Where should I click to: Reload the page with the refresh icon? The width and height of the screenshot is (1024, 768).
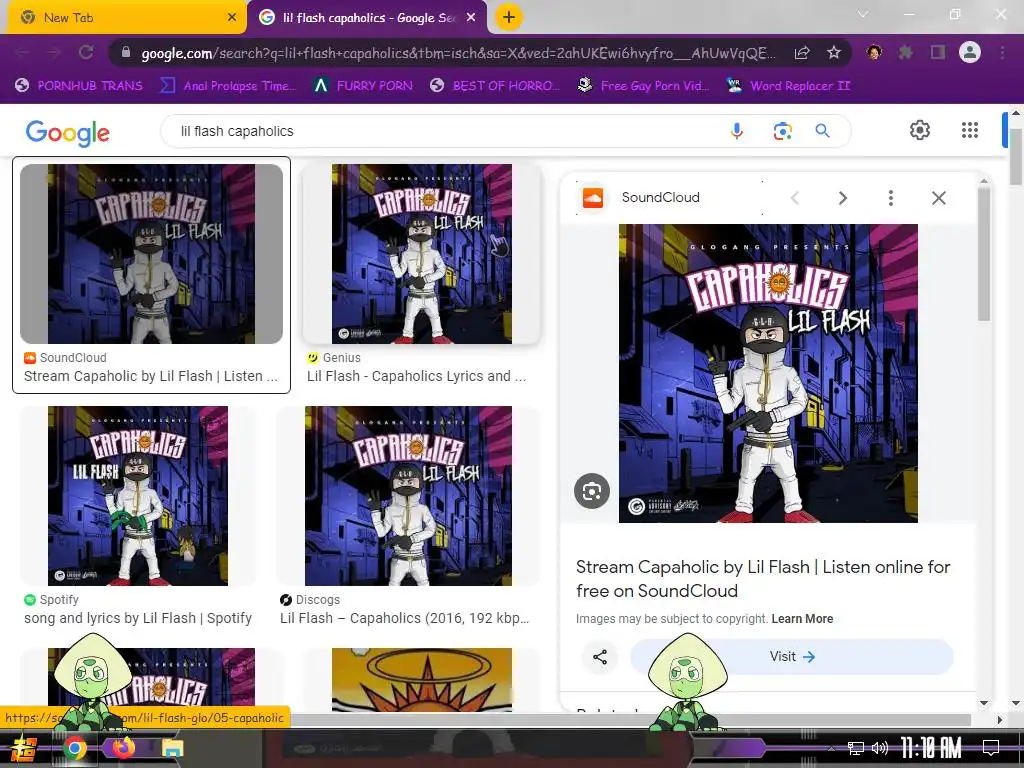[x=86, y=52]
